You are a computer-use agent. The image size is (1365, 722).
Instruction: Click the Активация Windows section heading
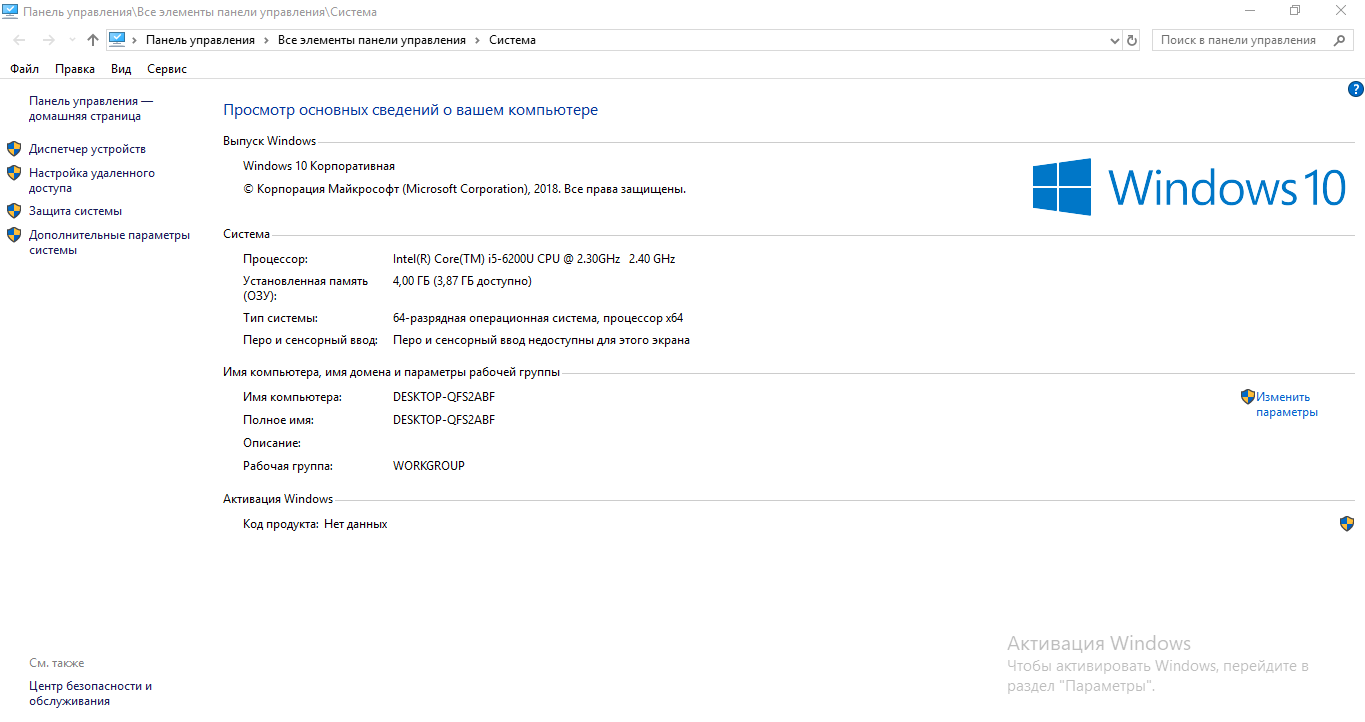[x=278, y=499]
